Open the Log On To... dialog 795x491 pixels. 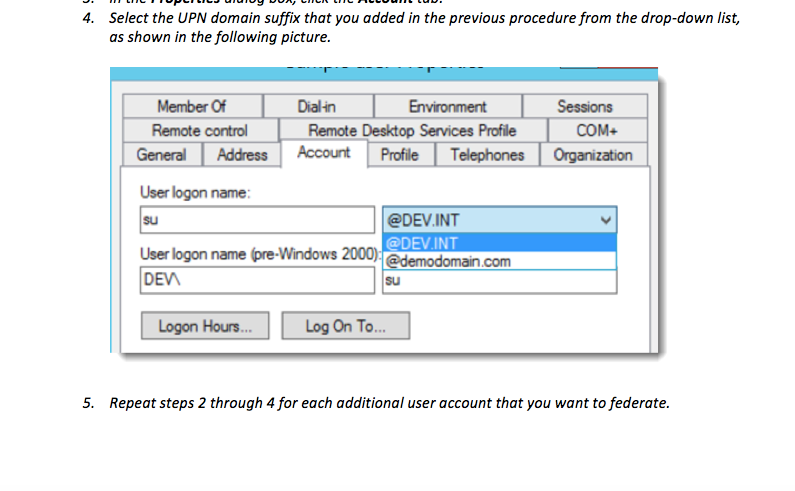pos(344,327)
